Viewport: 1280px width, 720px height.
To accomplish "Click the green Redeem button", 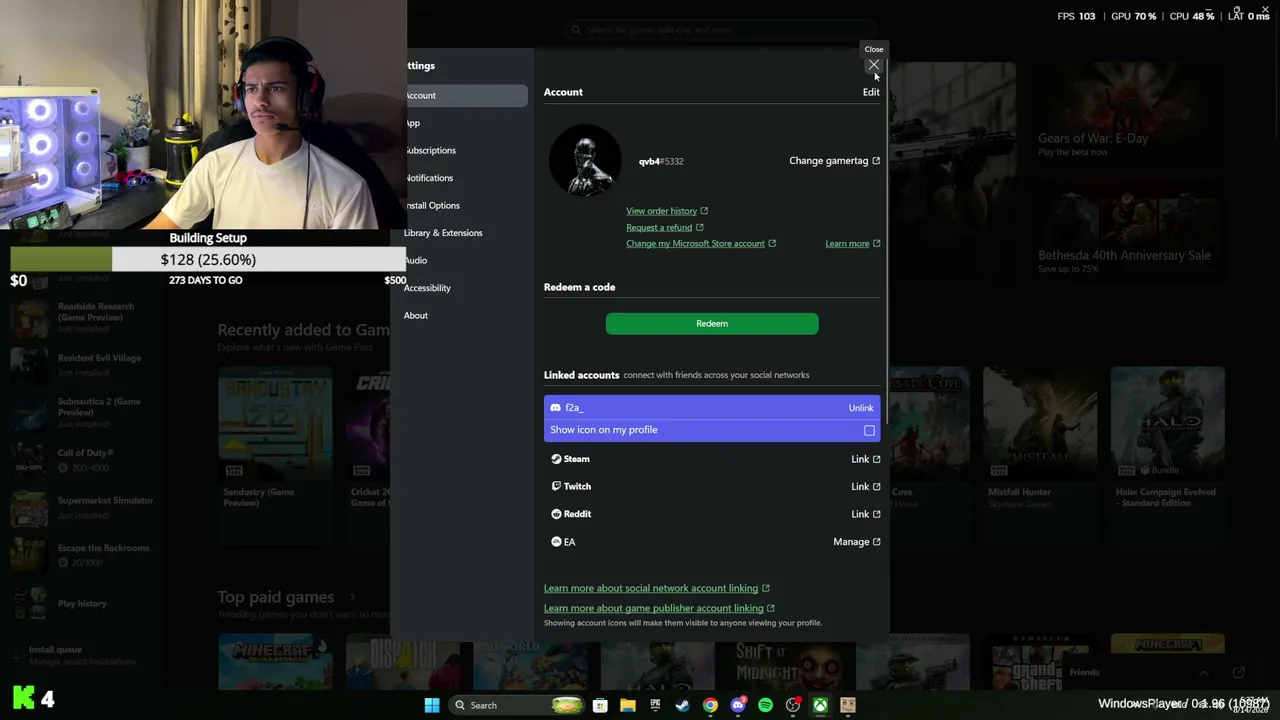I will click(712, 323).
